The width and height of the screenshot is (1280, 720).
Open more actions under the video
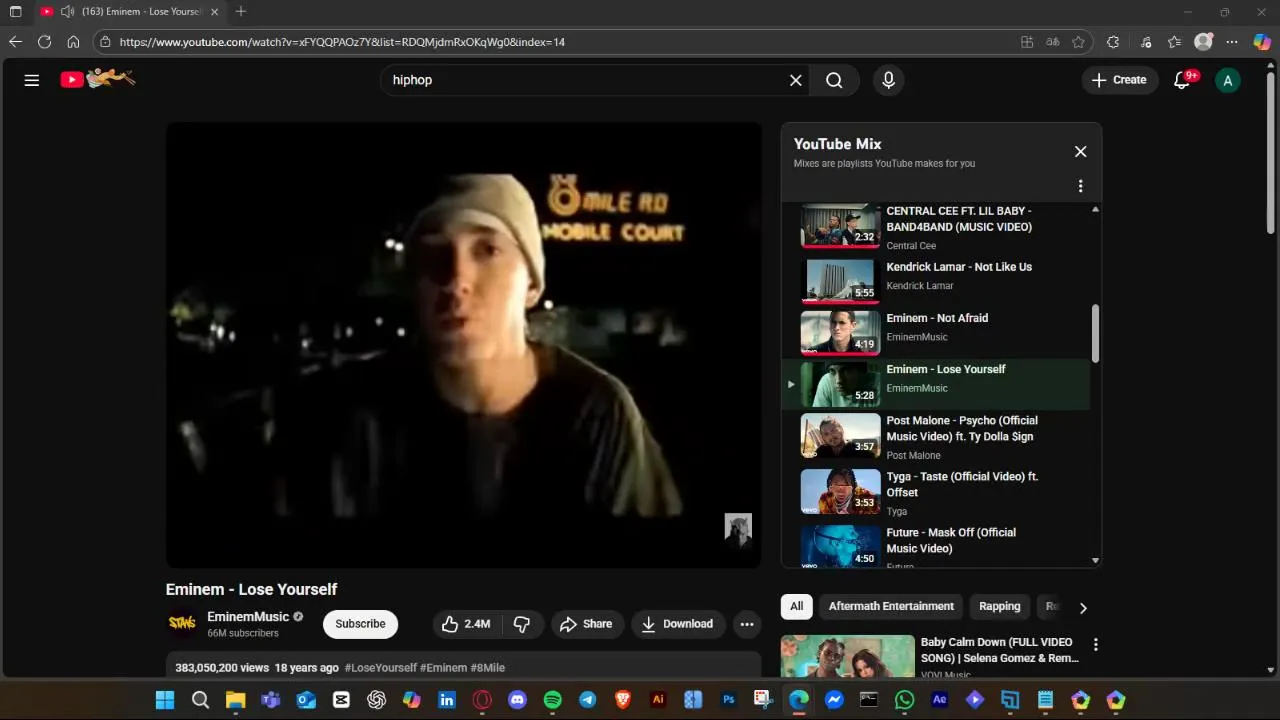tap(747, 624)
